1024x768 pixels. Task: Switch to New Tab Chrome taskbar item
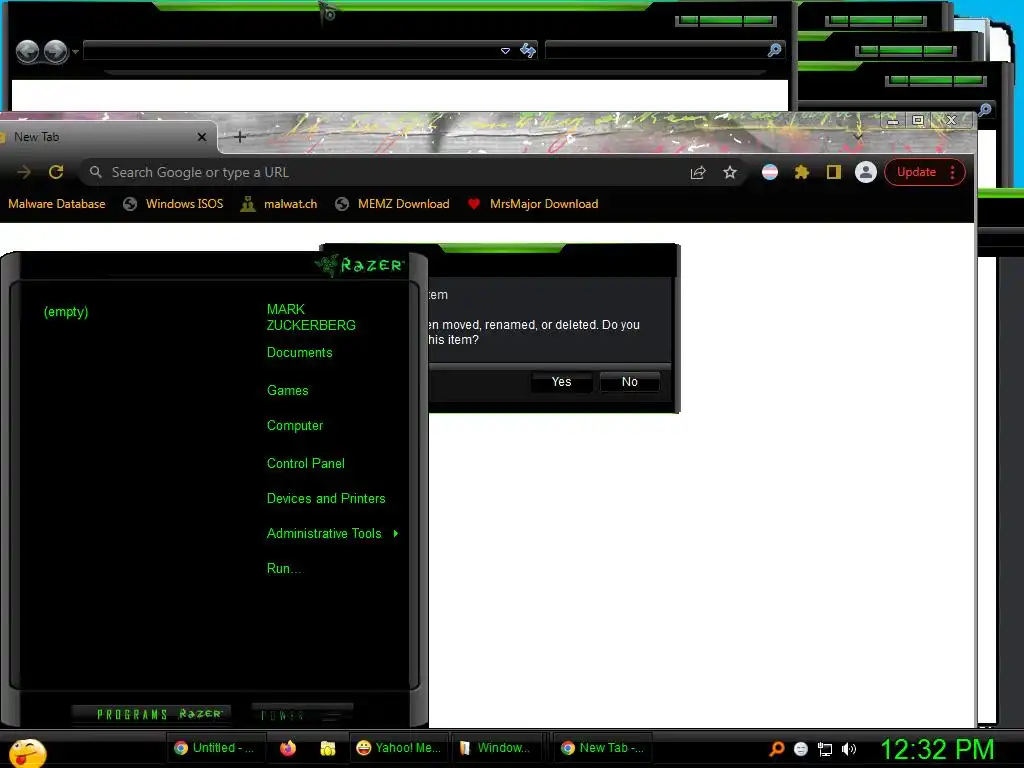[604, 748]
